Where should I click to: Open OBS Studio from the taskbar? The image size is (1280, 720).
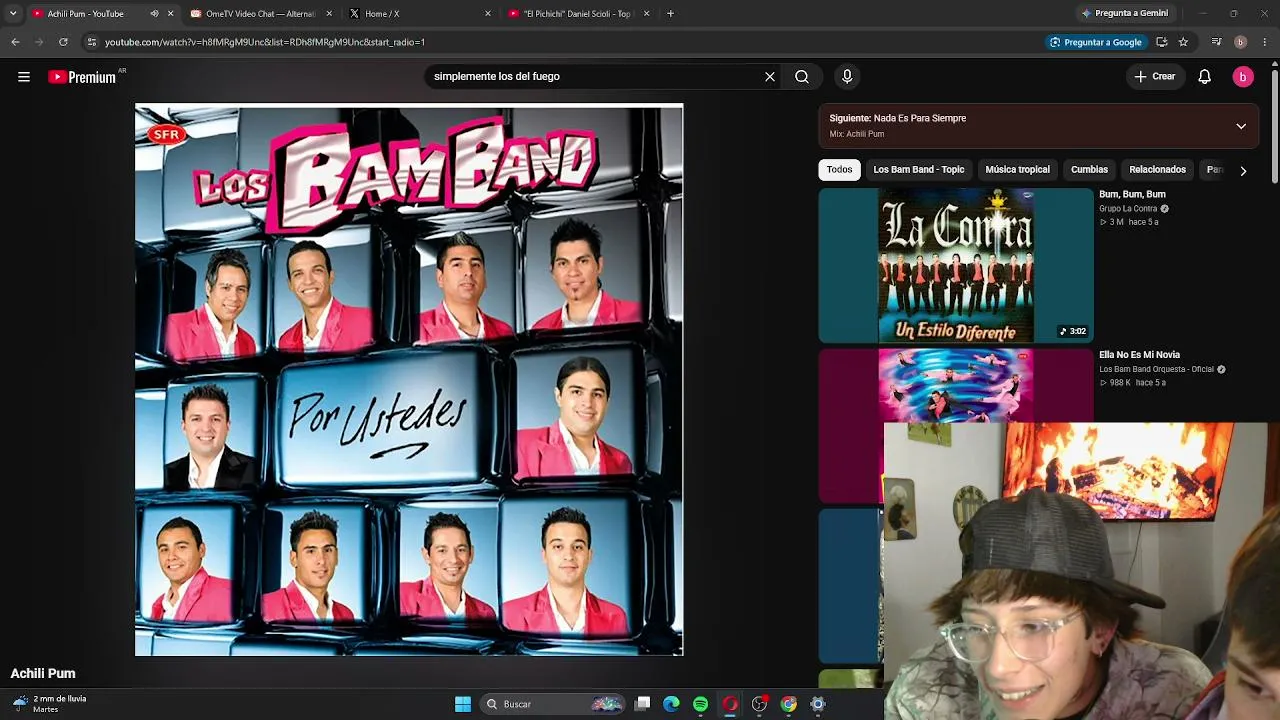pos(759,704)
